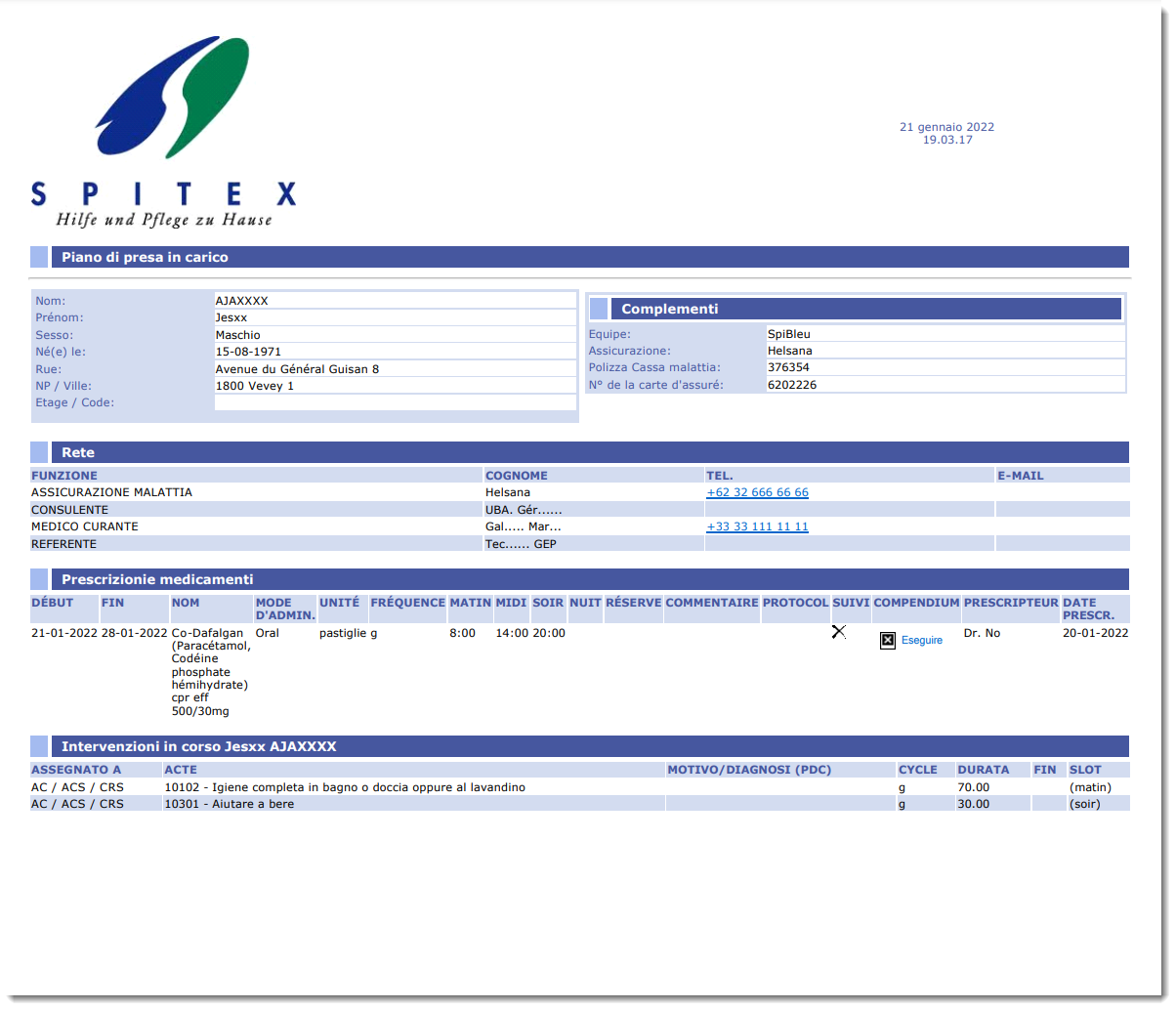
Task: Call the Helsana phone number link
Action: point(757,493)
